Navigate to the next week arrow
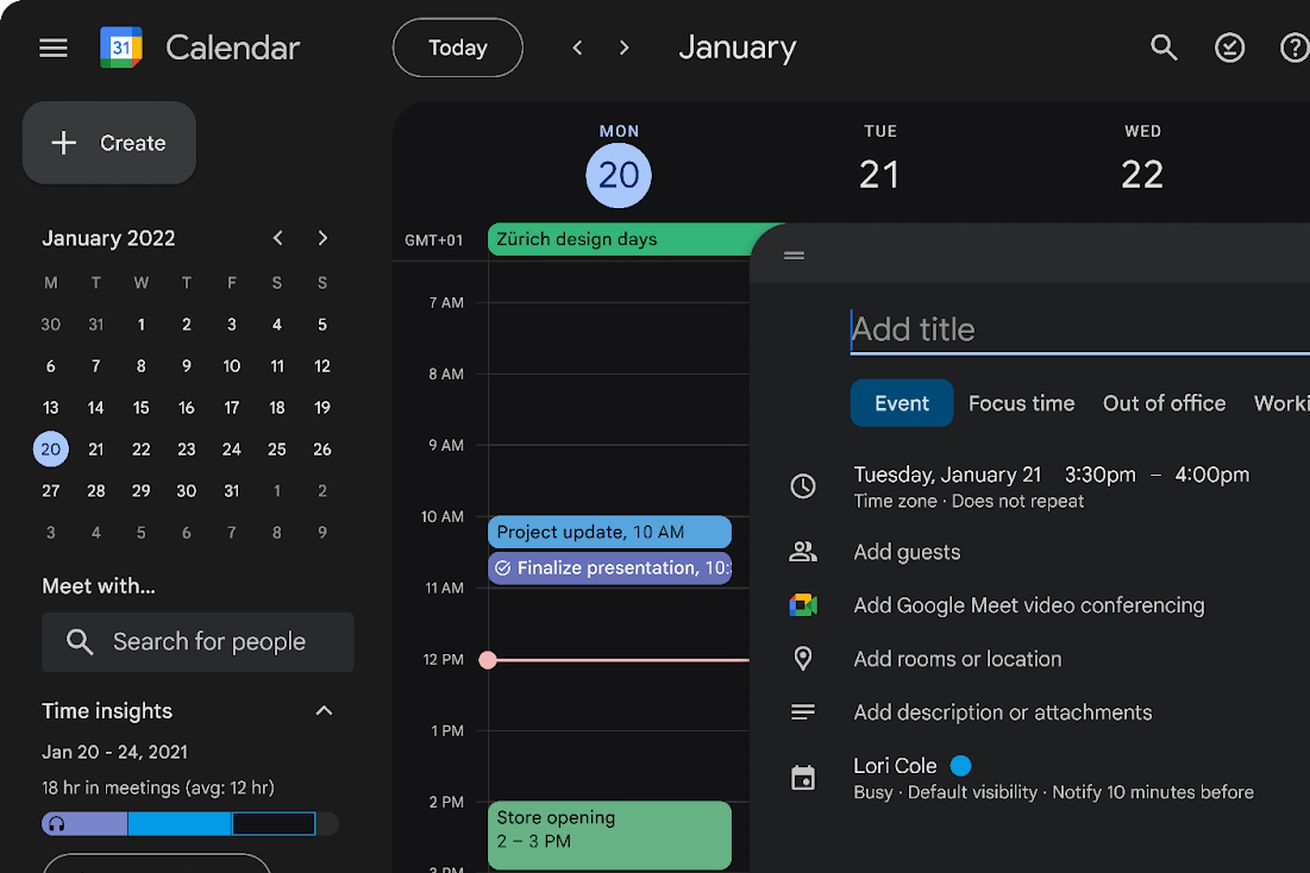Image resolution: width=1310 pixels, height=873 pixels. (x=624, y=48)
